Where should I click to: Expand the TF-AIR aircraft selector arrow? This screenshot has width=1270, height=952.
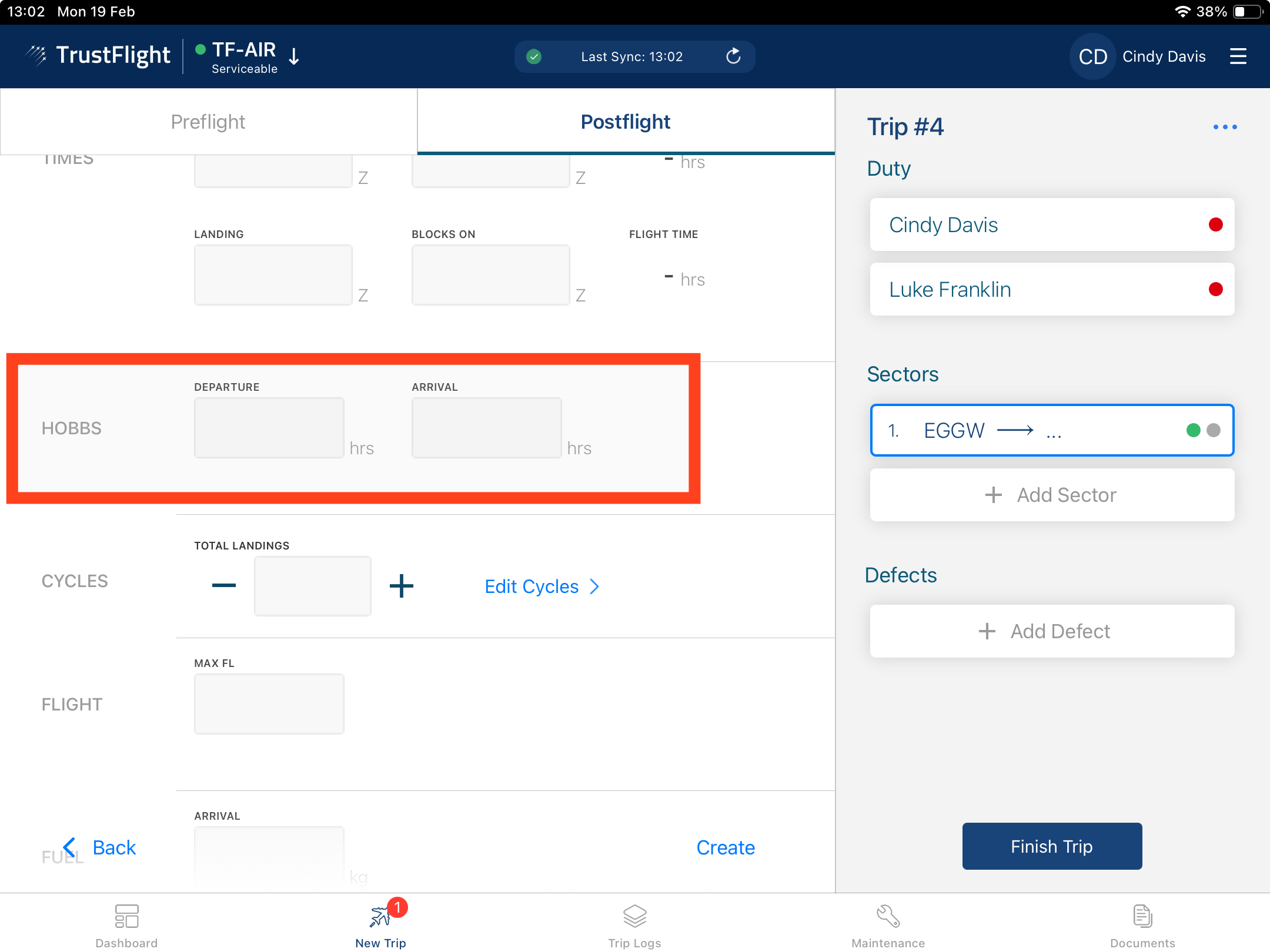294,57
